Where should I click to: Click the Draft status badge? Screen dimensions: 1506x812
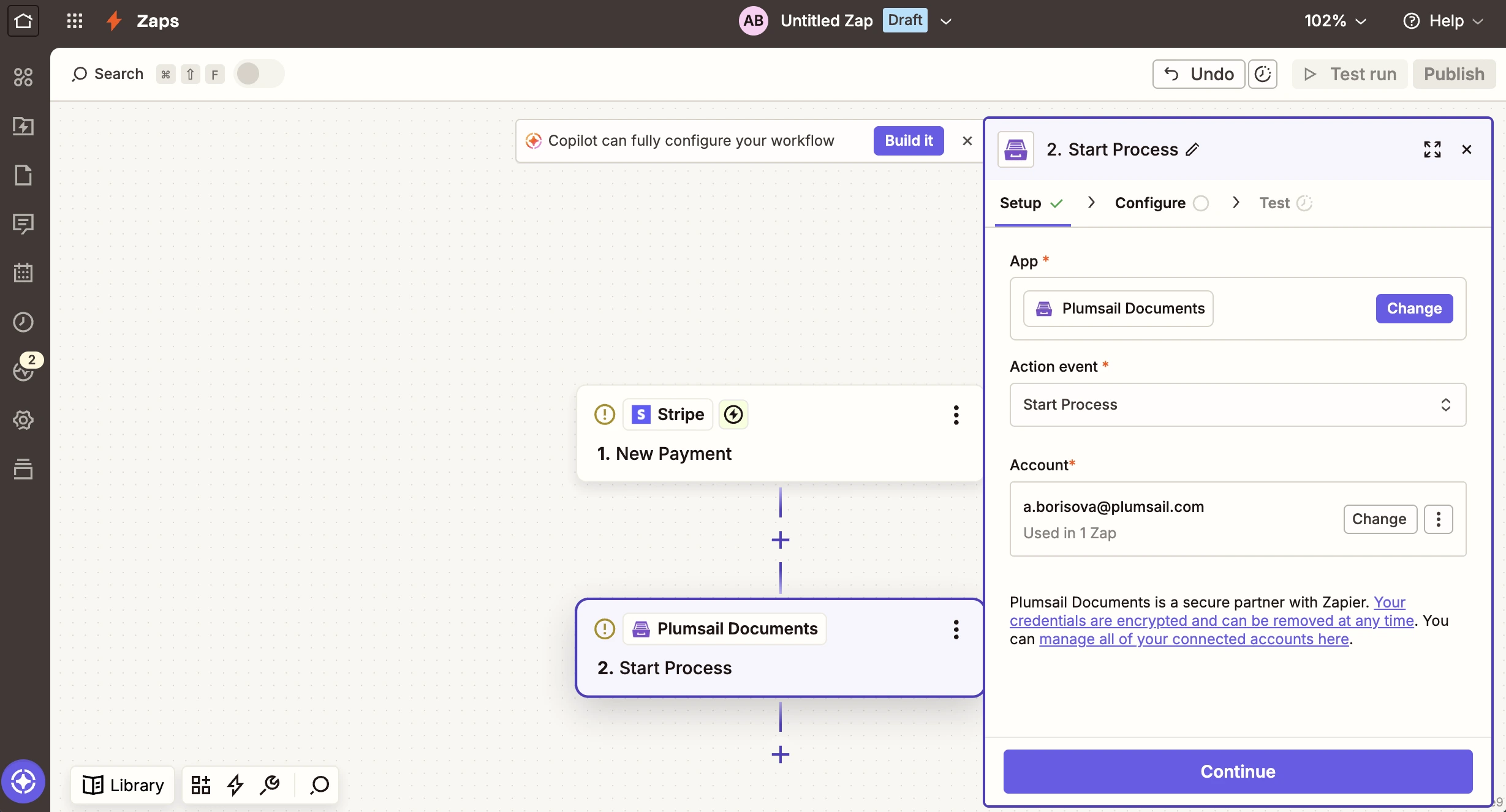click(x=905, y=20)
